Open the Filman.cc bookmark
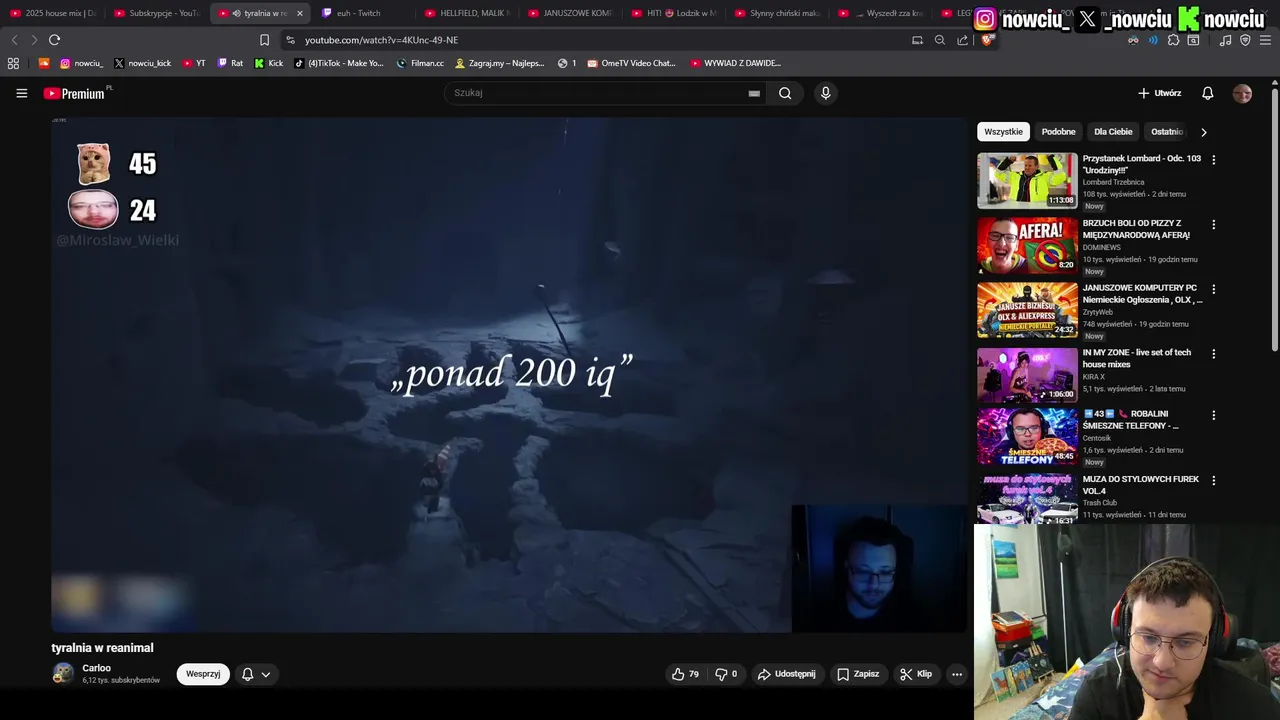 pyautogui.click(x=420, y=63)
